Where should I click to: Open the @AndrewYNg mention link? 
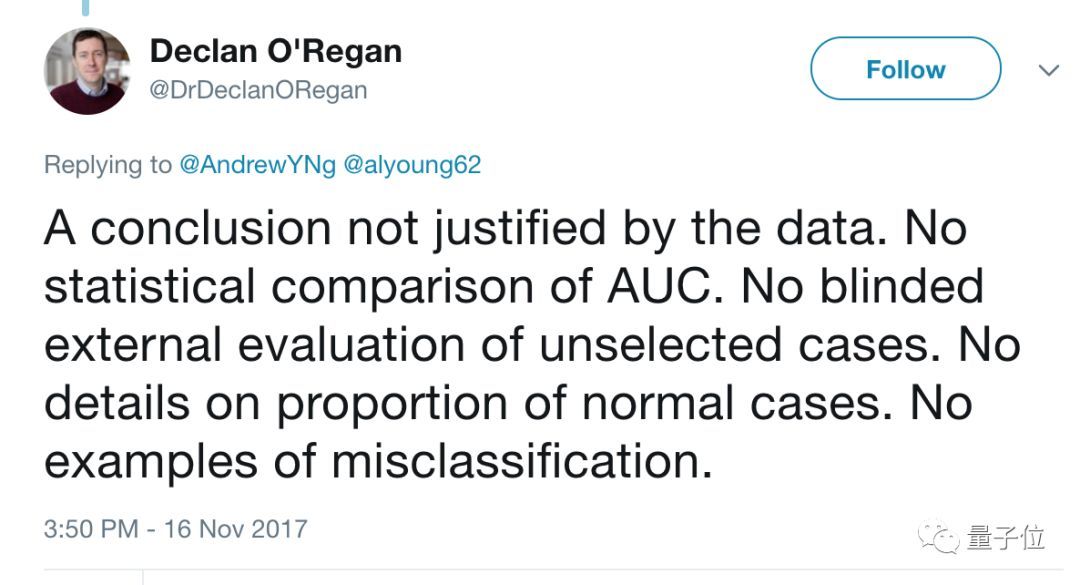click(x=257, y=165)
